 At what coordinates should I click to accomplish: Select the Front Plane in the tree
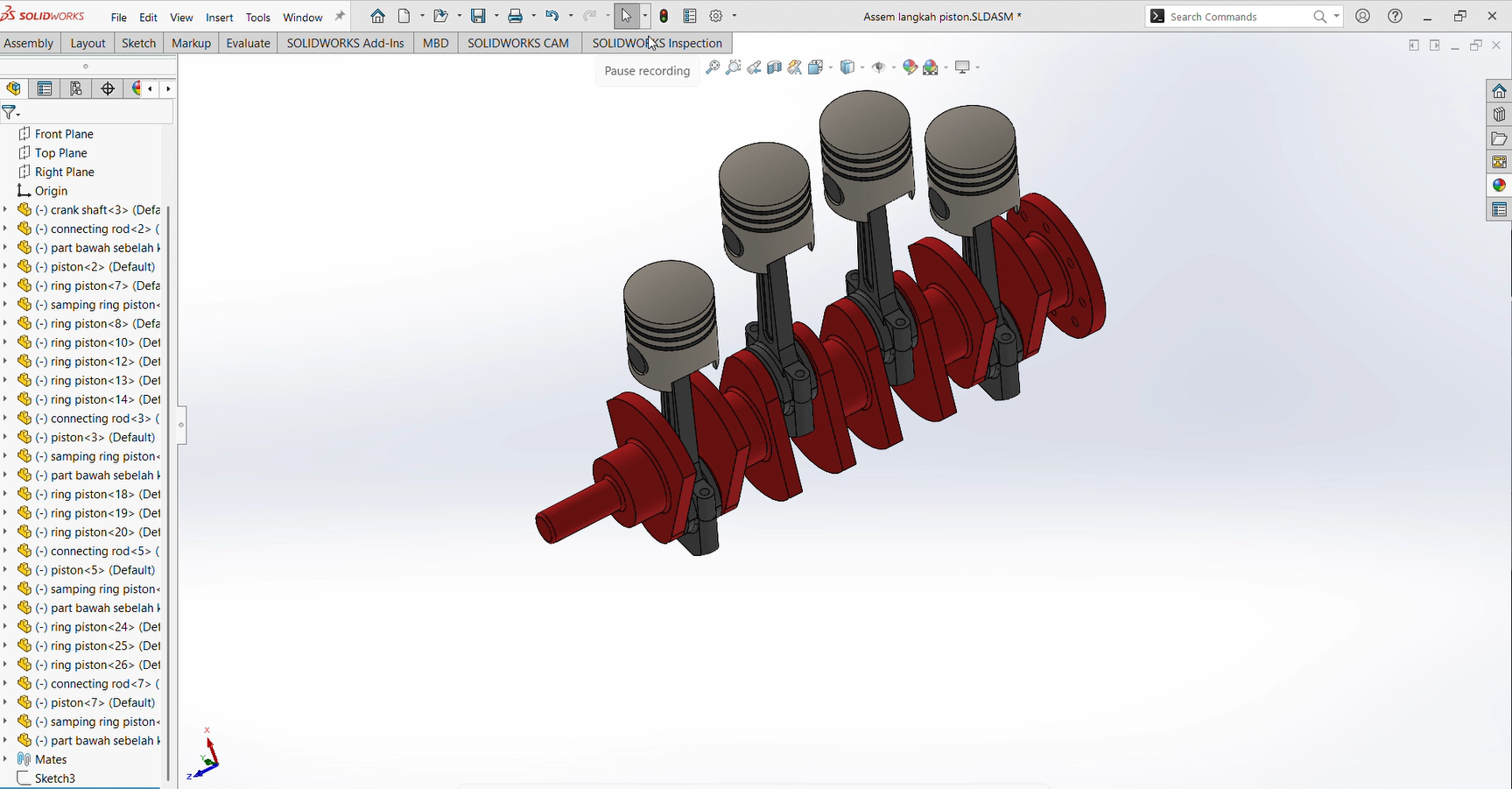coord(64,134)
